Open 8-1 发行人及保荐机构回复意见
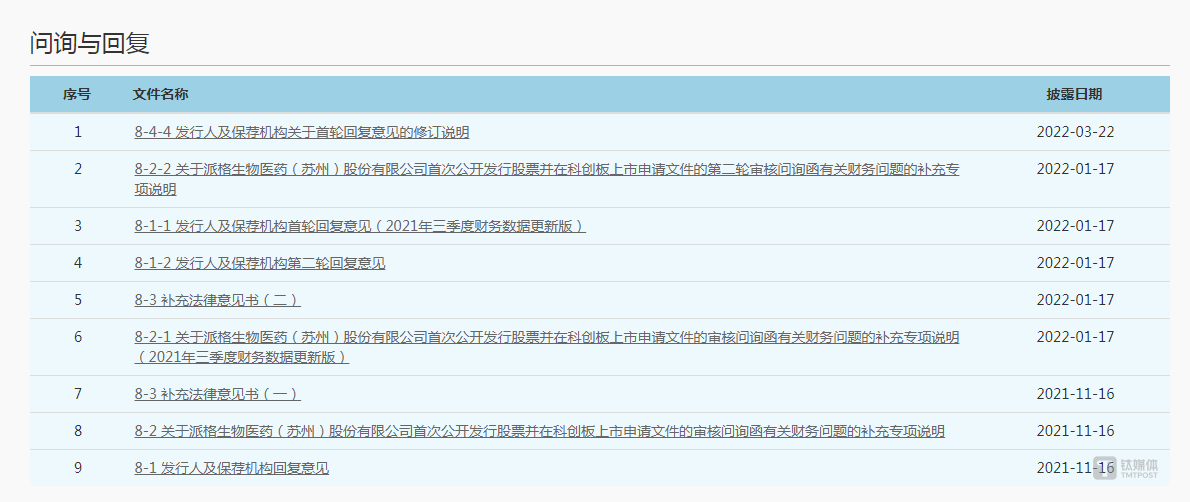The width and height of the screenshot is (1190, 502). pyautogui.click(x=231, y=468)
